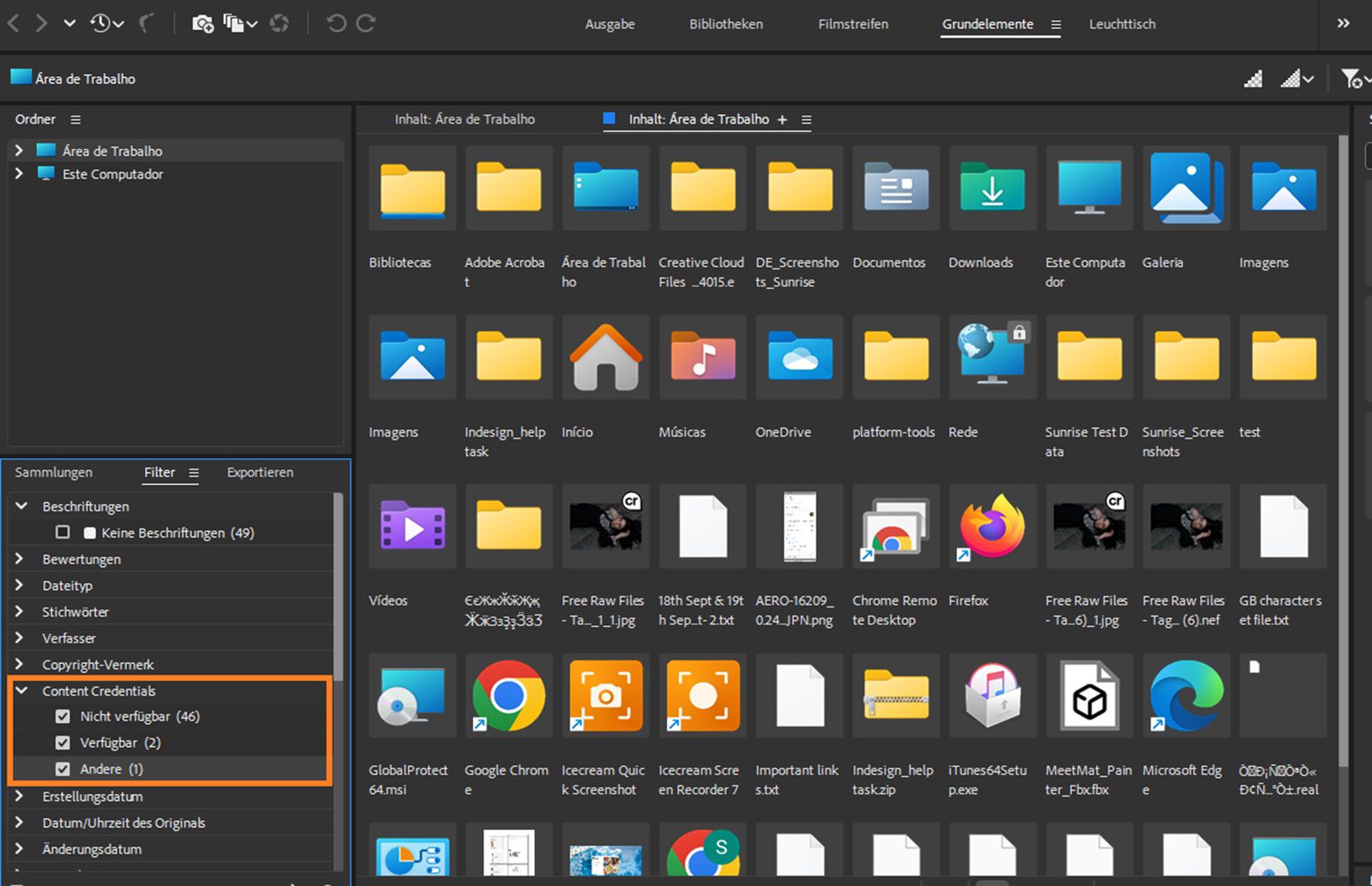Switch to the Bibliotheken workspace
This screenshot has height=886, width=1372.
[725, 24]
